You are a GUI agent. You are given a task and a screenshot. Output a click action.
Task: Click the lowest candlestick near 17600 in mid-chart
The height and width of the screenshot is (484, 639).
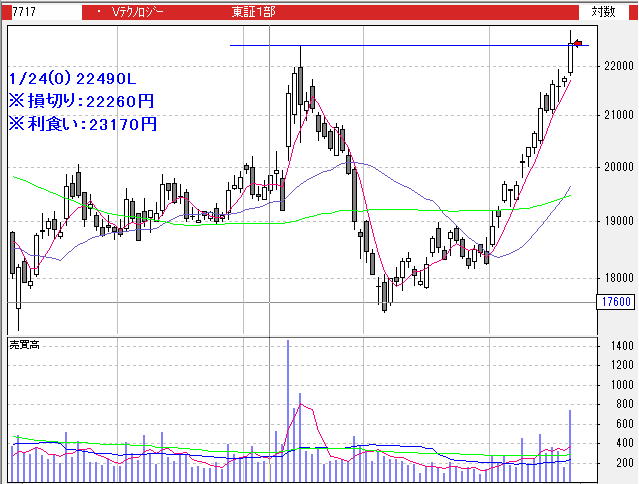[x=384, y=294]
